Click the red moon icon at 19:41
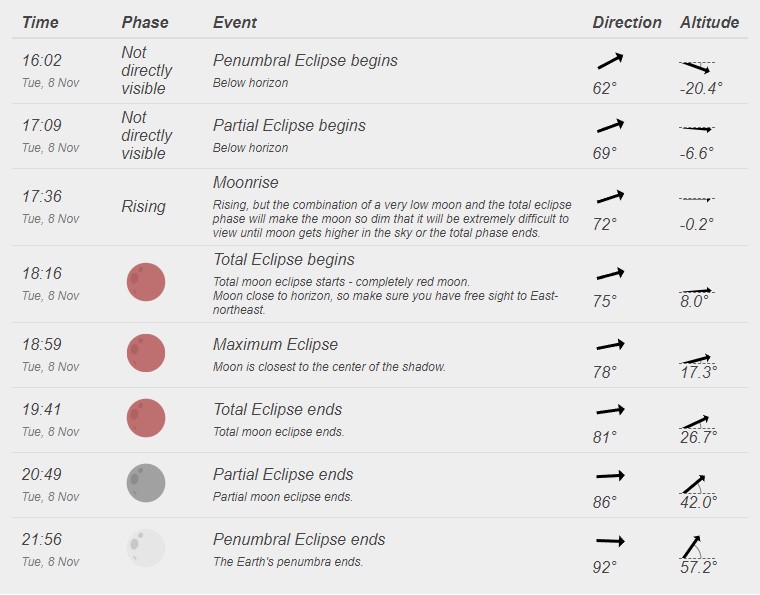This screenshot has width=760, height=595. pos(146,418)
